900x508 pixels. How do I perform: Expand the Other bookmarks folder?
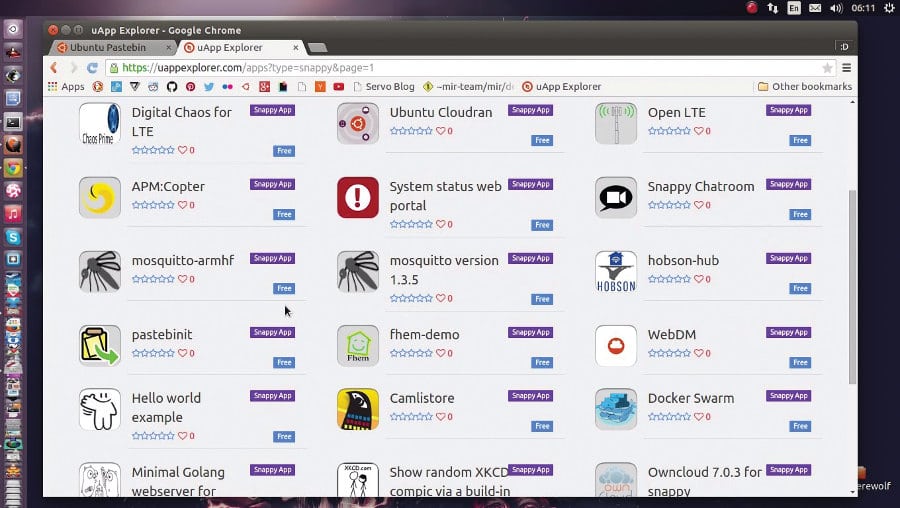pos(804,87)
